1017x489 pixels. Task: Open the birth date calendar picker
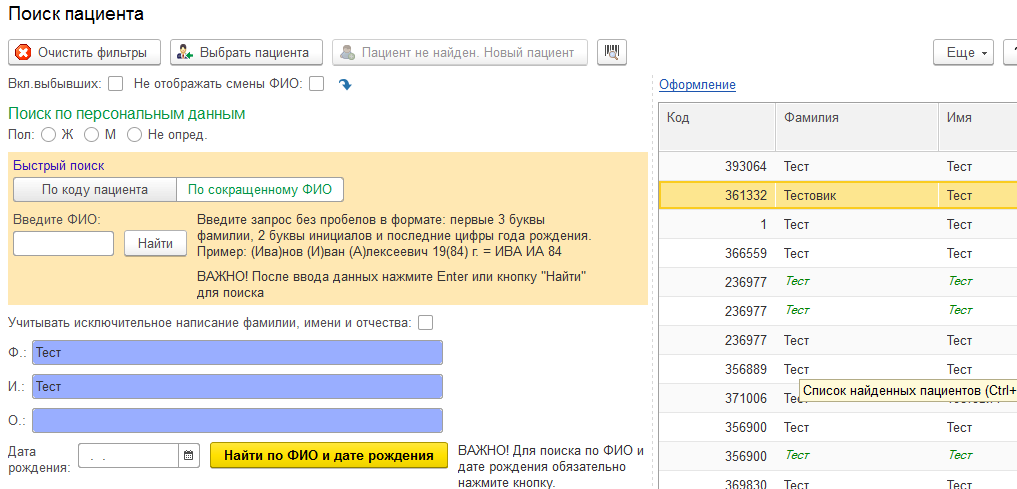[x=189, y=456]
